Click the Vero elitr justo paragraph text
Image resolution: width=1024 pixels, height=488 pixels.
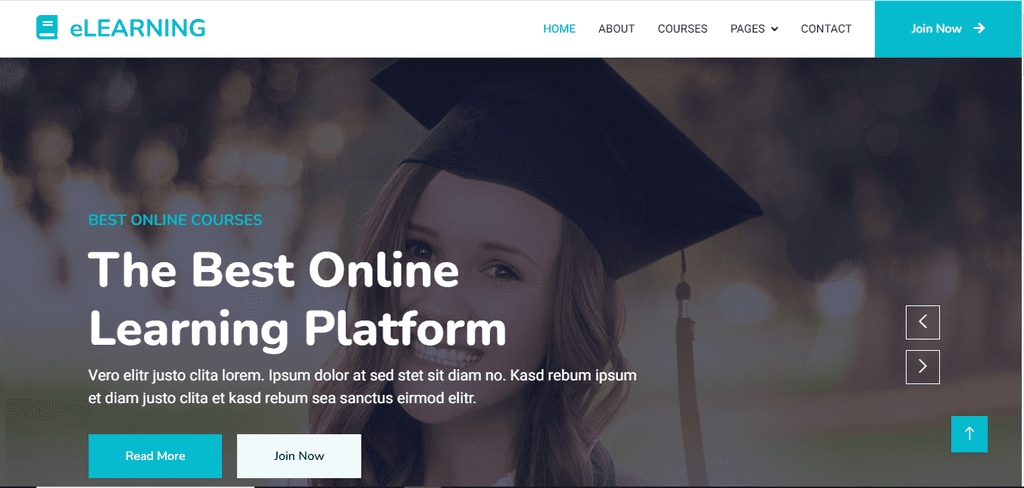(362, 386)
